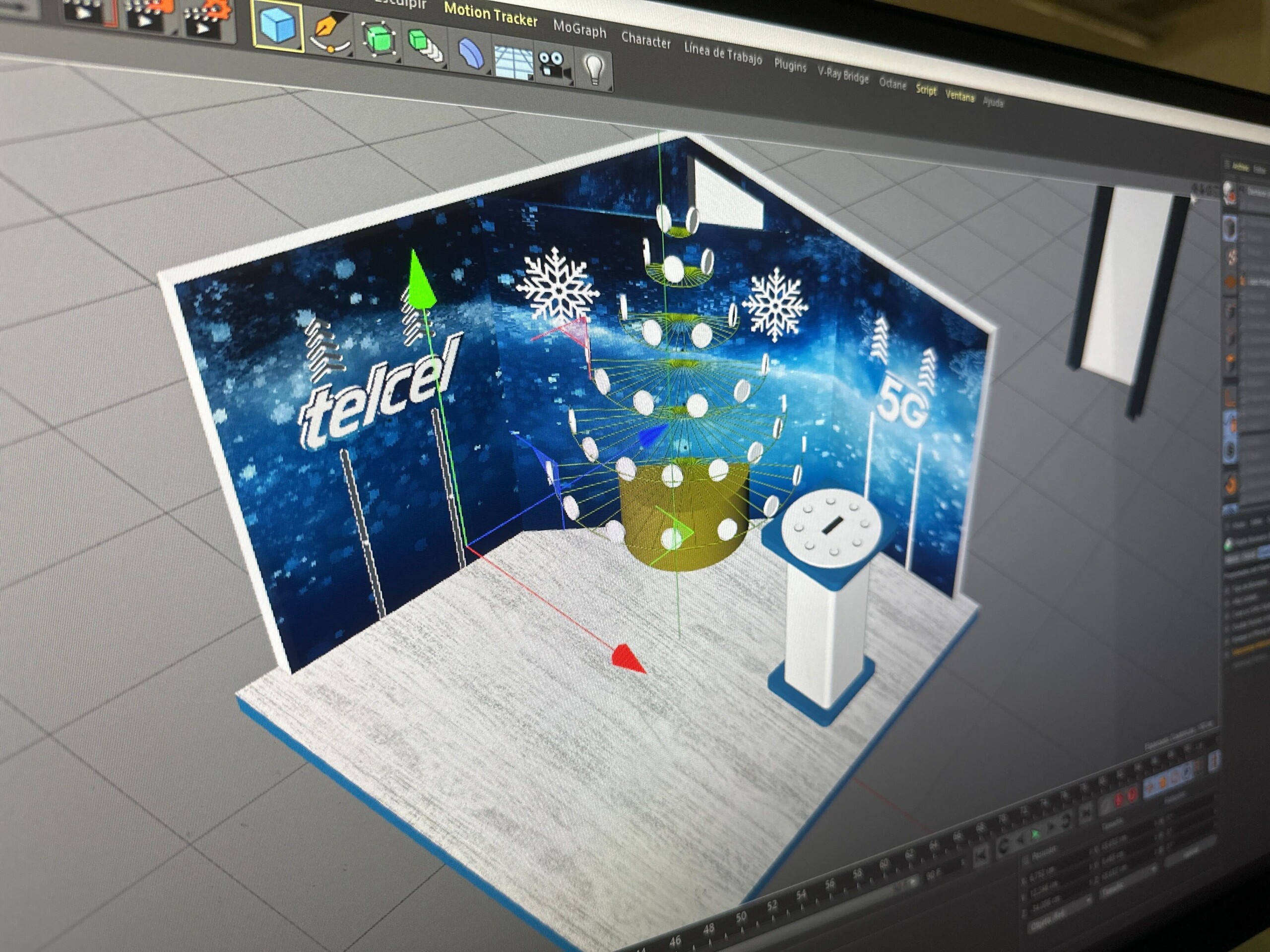Open the Octane menu
Screen dimensions: 1270x952
point(893,83)
